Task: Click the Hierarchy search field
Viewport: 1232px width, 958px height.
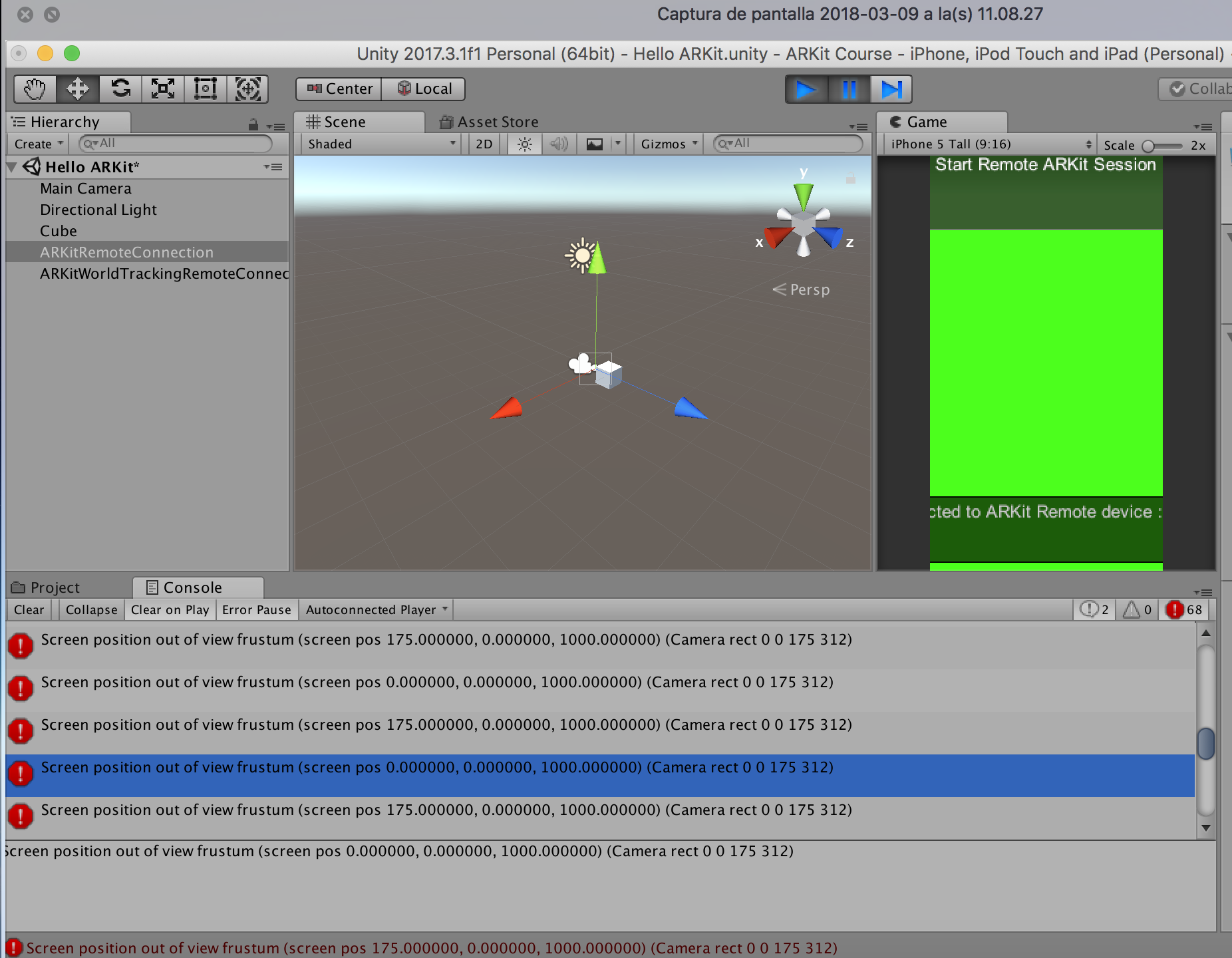Action: (176, 144)
